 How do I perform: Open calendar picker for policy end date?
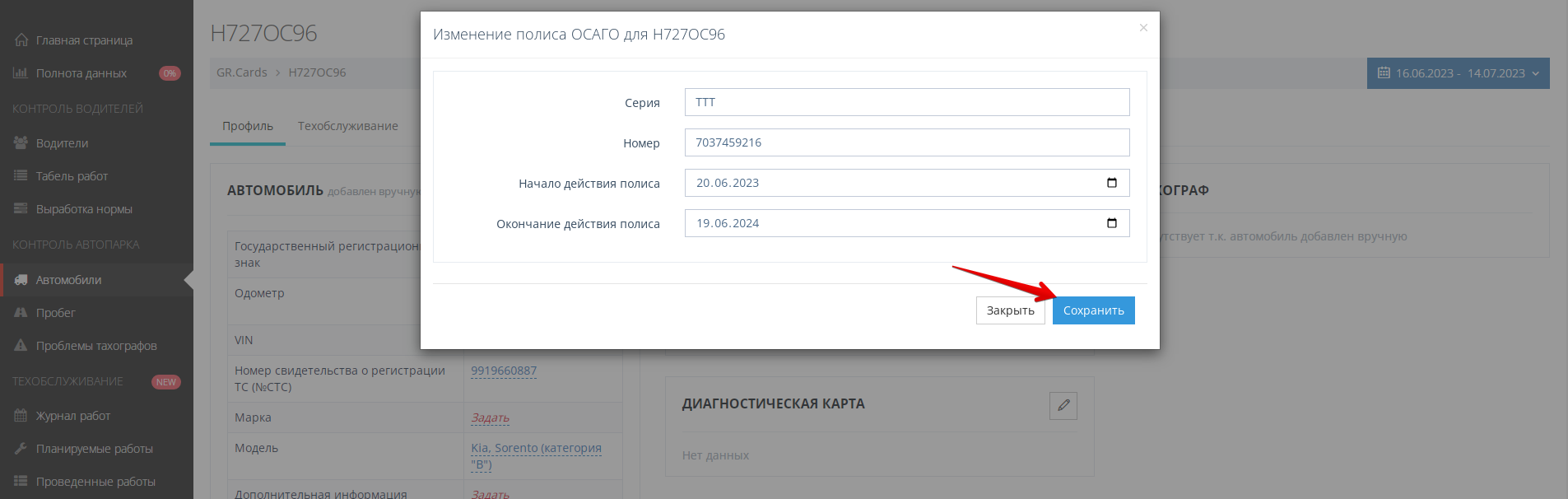[x=1111, y=223]
